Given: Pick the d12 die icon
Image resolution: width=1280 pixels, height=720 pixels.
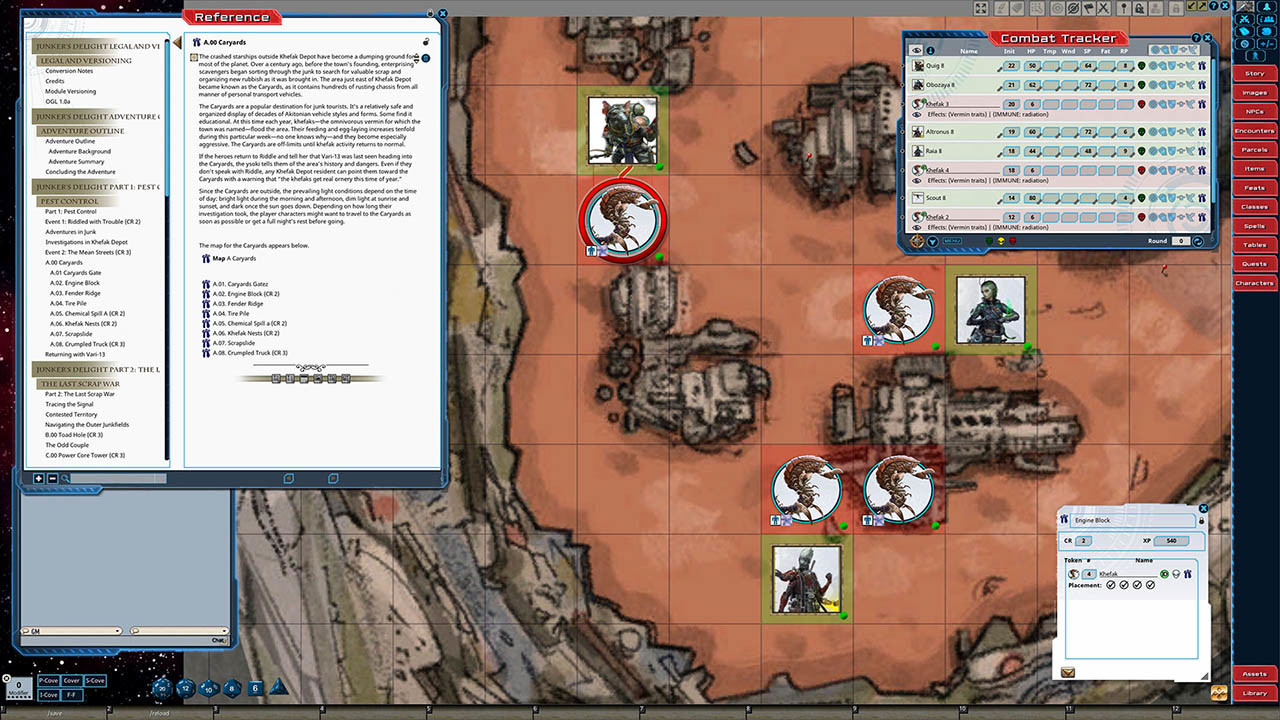Looking at the screenshot, I should 185,687.
